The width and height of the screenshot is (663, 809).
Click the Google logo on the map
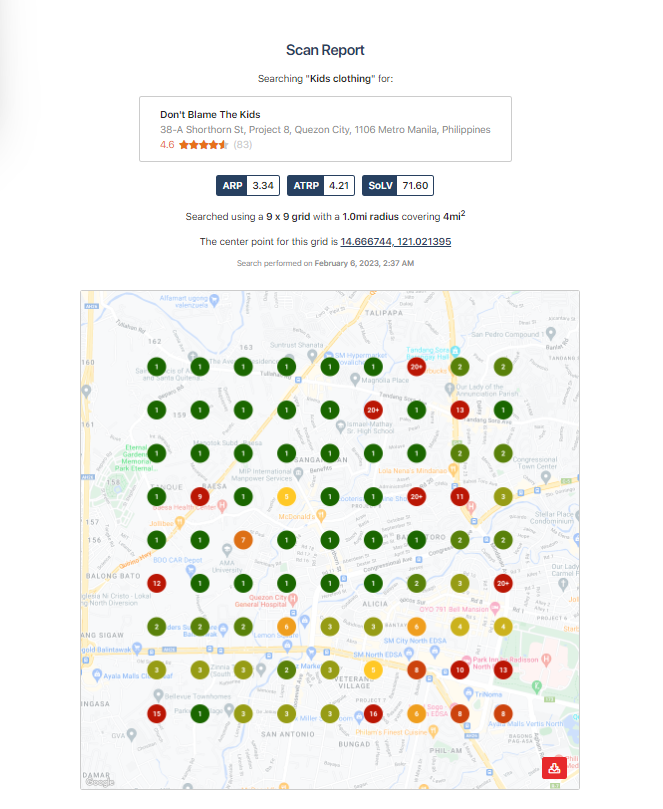(x=100, y=783)
